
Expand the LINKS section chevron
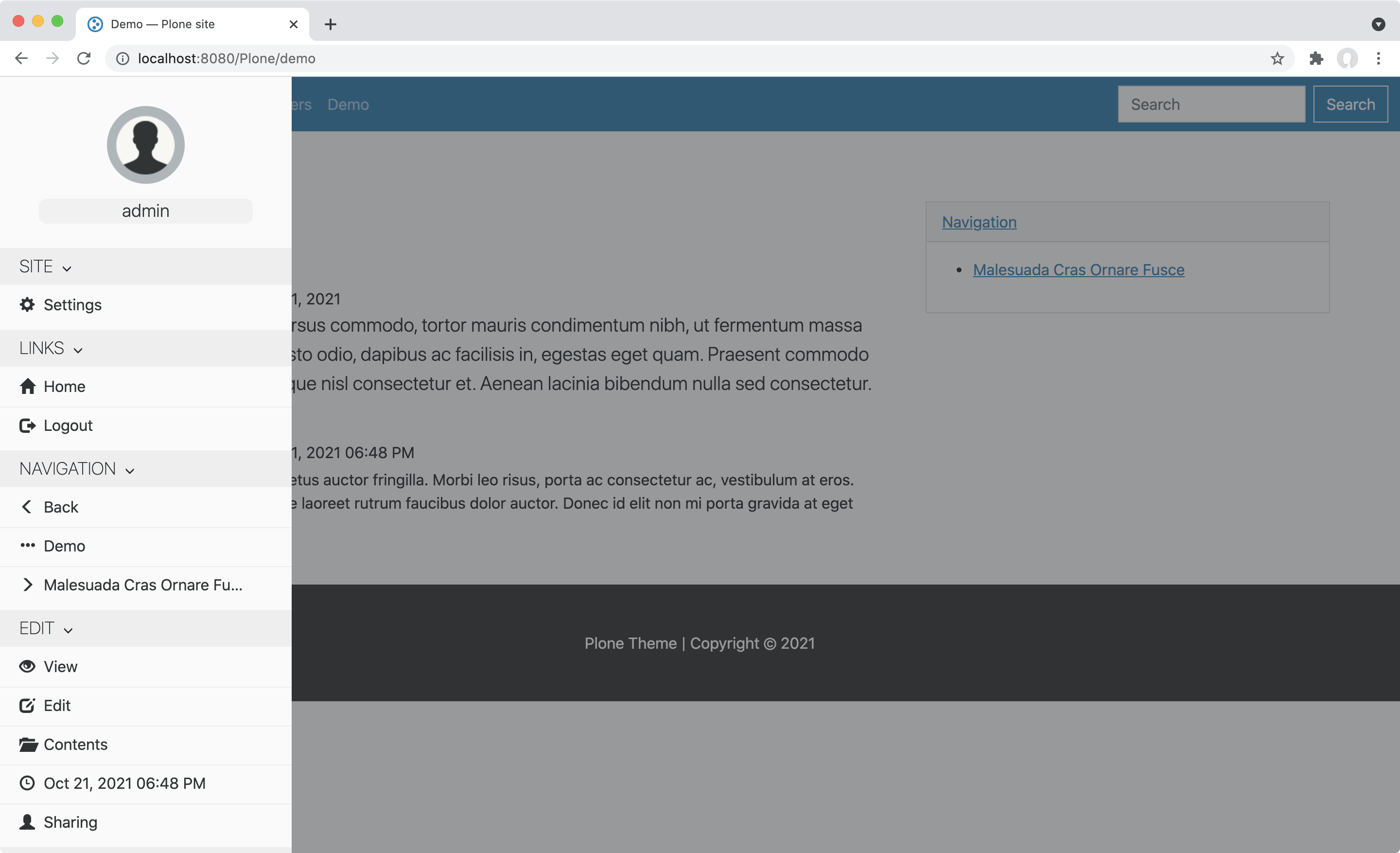pyautogui.click(x=78, y=349)
